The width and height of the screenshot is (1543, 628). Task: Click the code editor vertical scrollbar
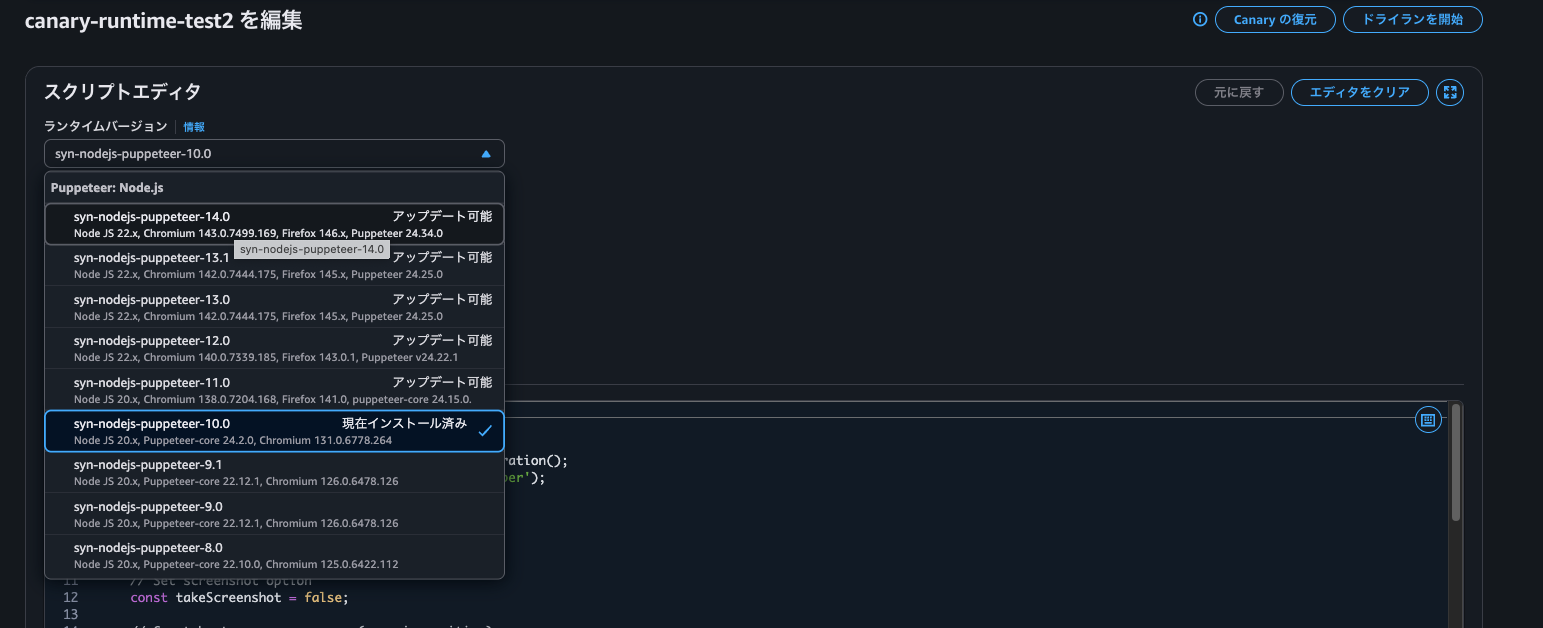(x=1456, y=461)
